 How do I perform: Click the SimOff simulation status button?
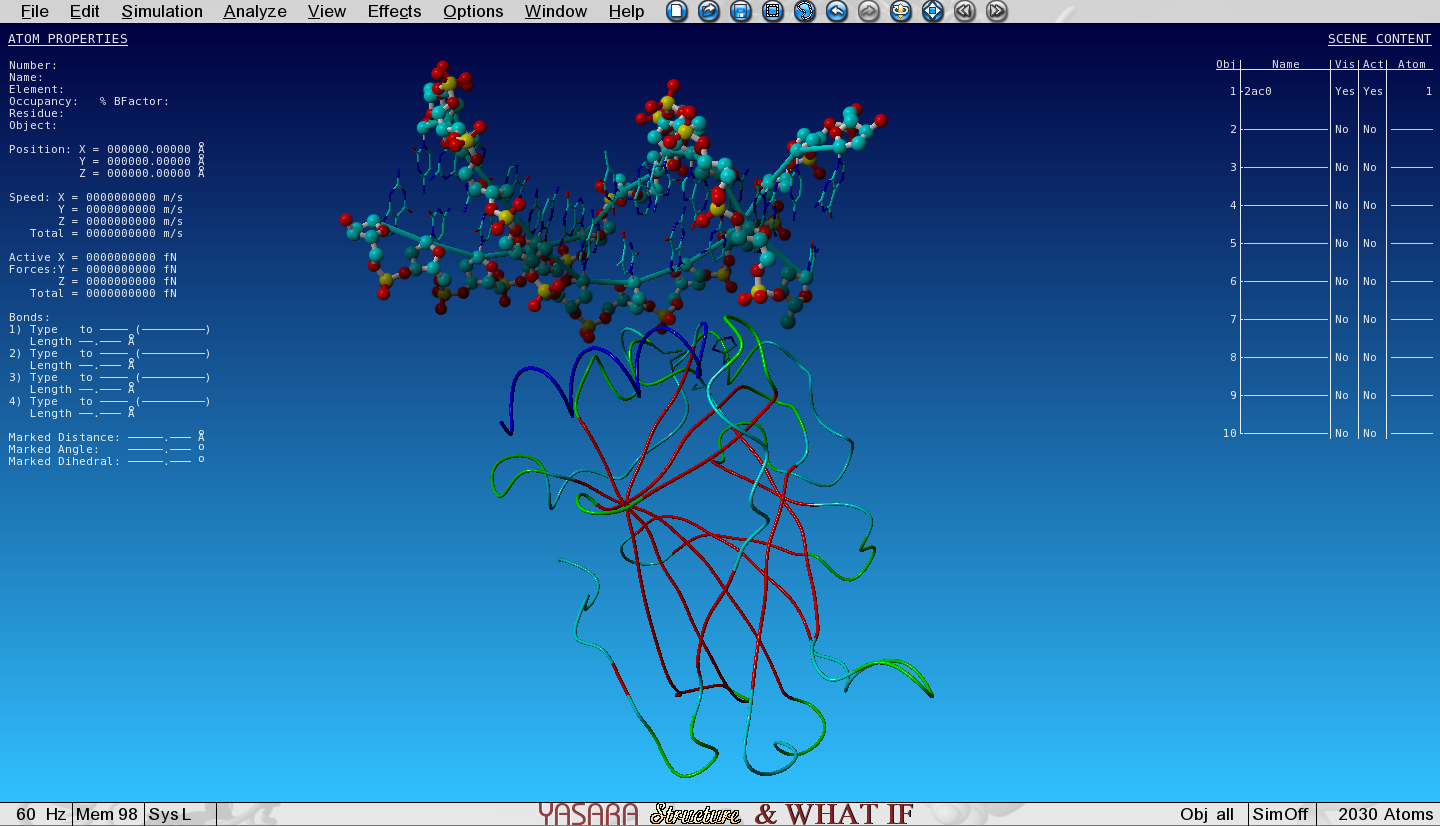coord(1280,814)
